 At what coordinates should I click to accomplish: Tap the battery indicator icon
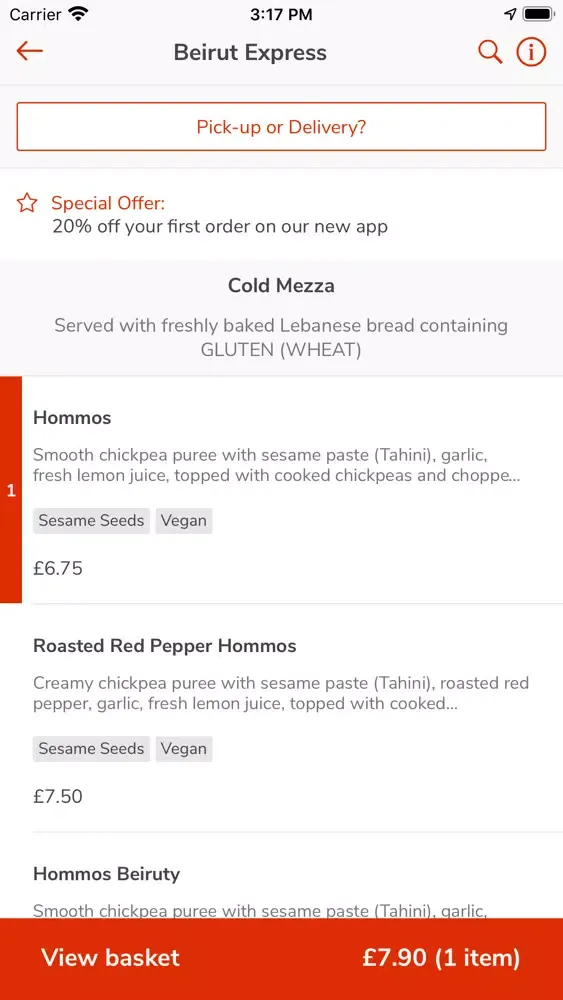[539, 14]
